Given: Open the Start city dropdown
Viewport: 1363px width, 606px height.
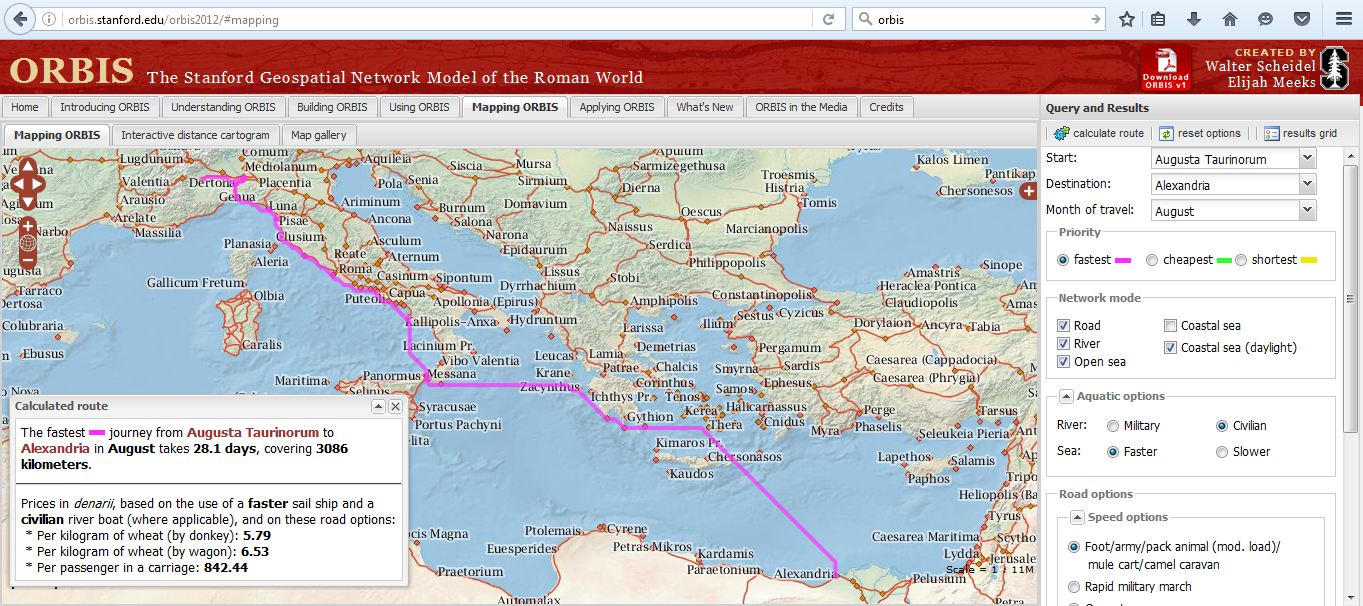Looking at the screenshot, I should click(1307, 158).
